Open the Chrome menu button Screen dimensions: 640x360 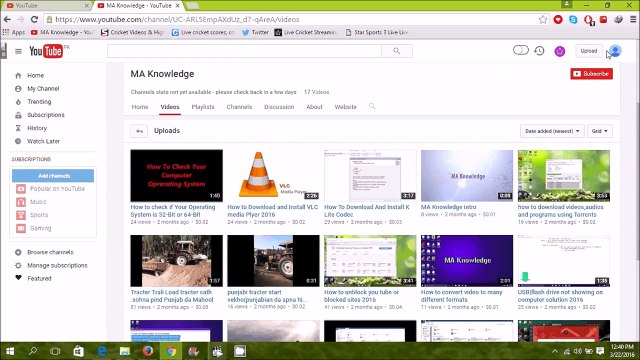(633, 19)
